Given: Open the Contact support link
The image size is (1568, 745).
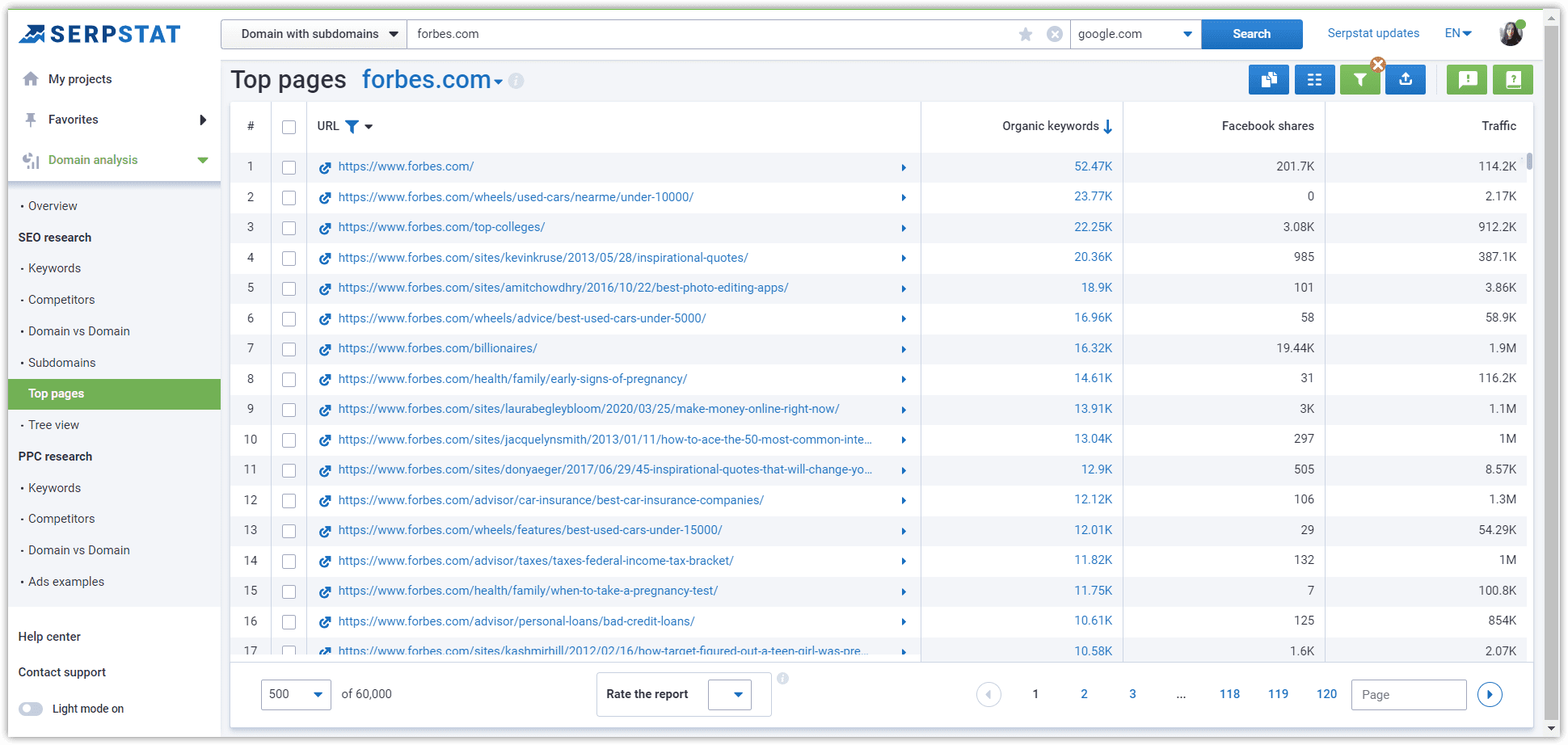Looking at the screenshot, I should (62, 672).
